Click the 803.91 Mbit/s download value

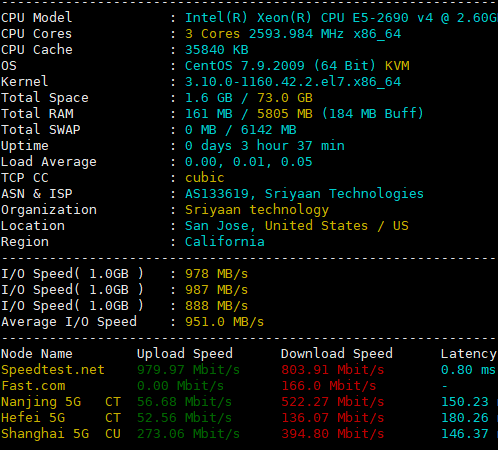click(x=333, y=370)
